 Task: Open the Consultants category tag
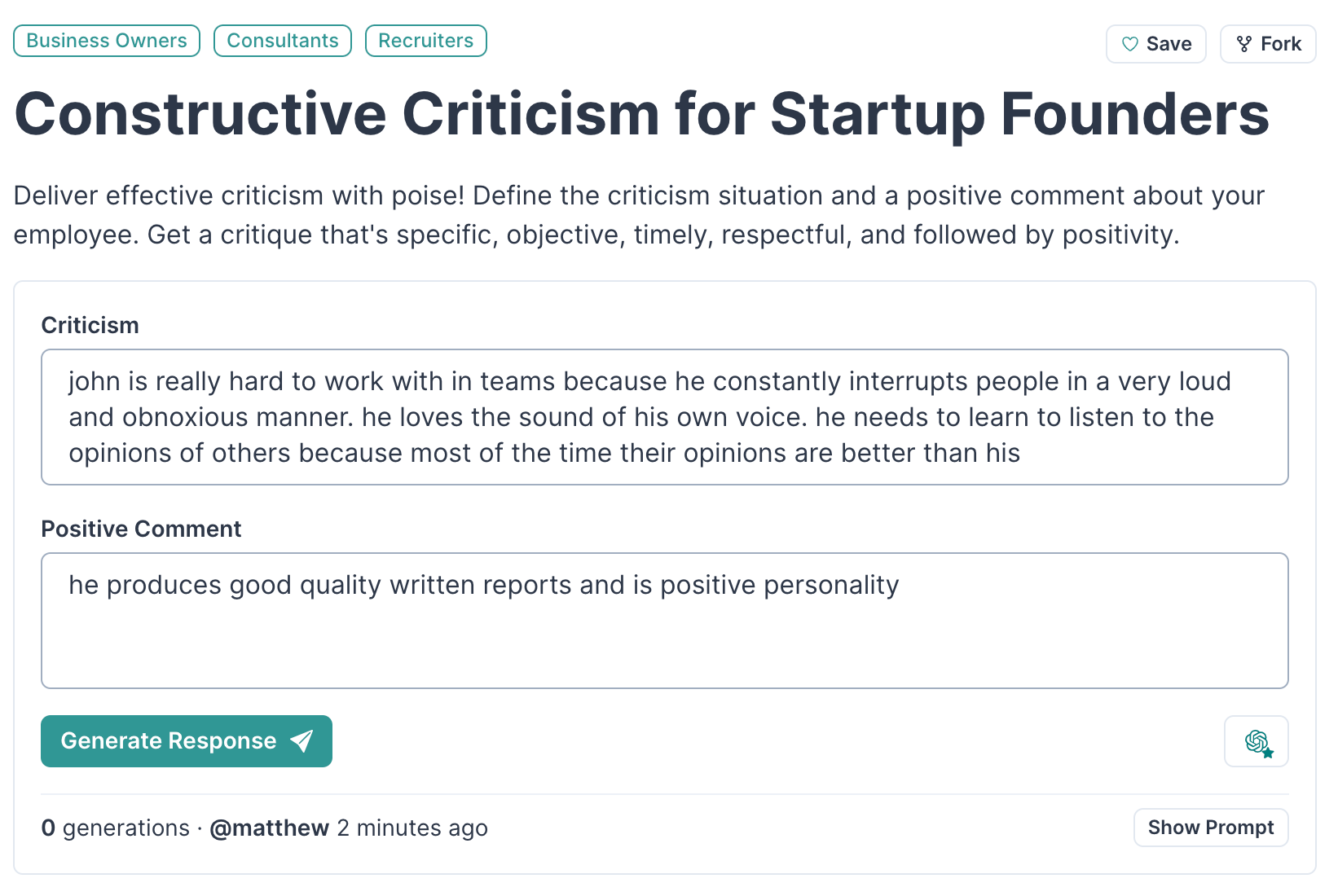tap(282, 41)
